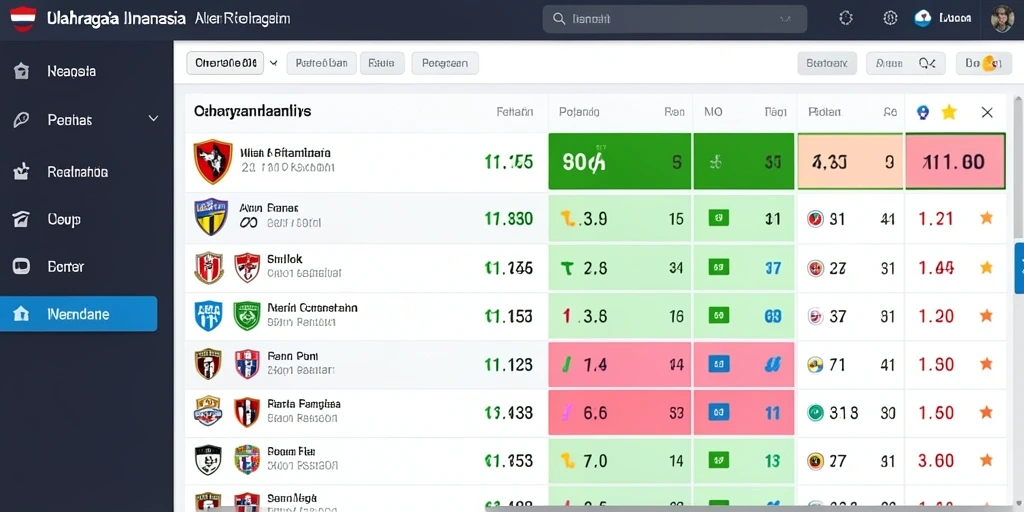The image size is (1024, 512).
Task: Select the Neagsta home icon in sidebar
Action: (21, 71)
